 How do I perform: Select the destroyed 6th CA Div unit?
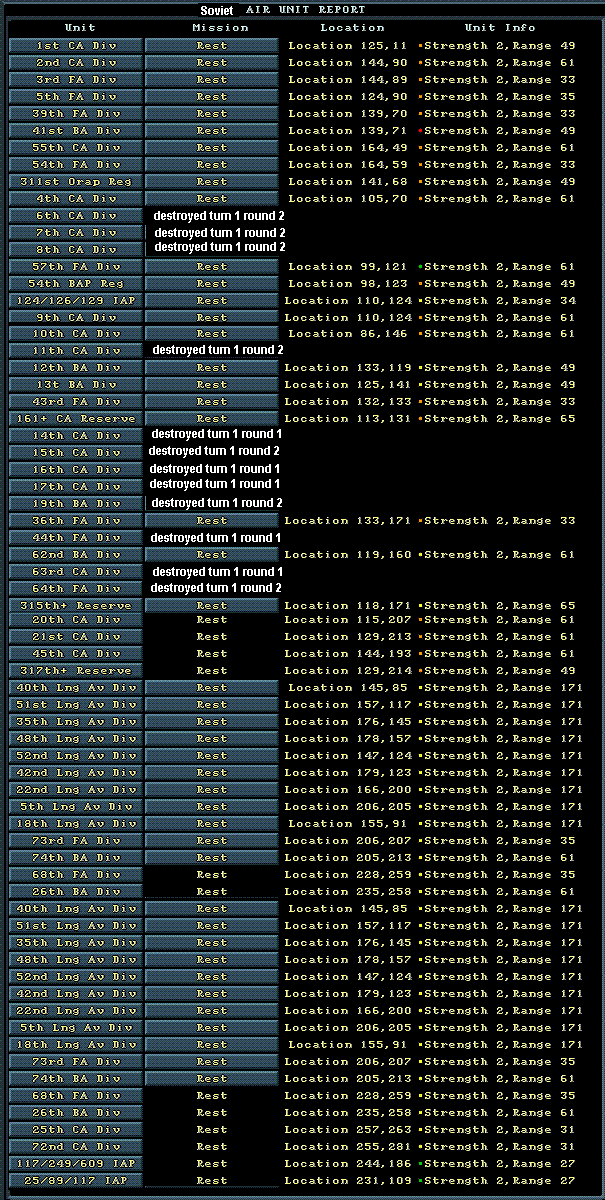pos(76,216)
